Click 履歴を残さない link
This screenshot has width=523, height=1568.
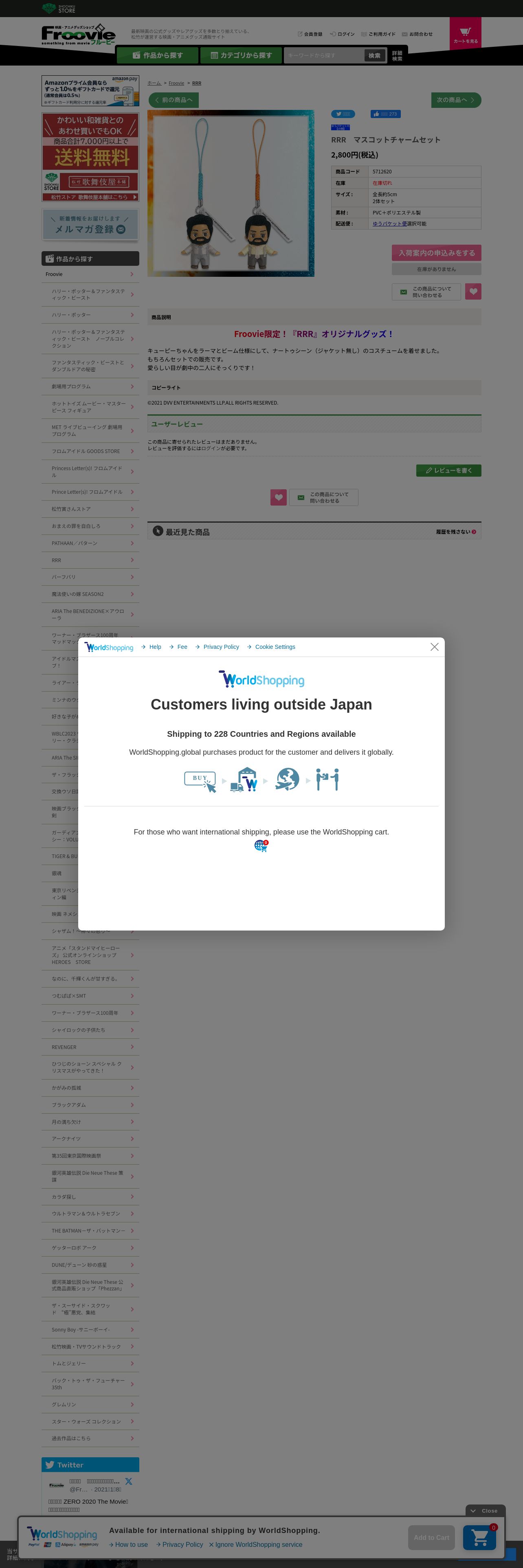[x=456, y=532]
